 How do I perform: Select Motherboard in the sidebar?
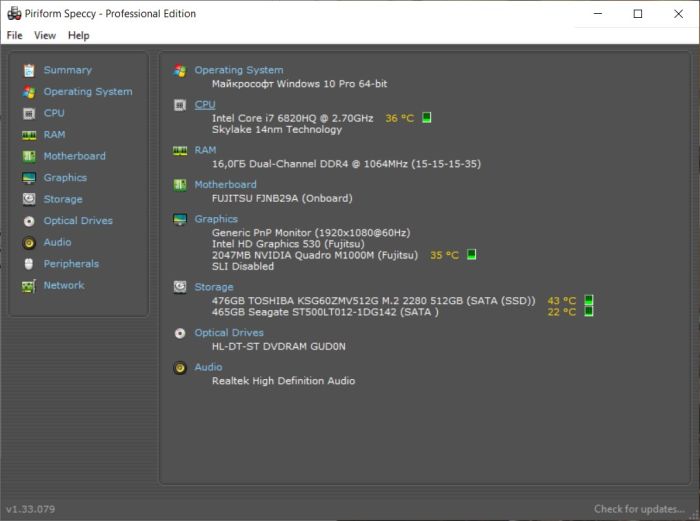75,156
